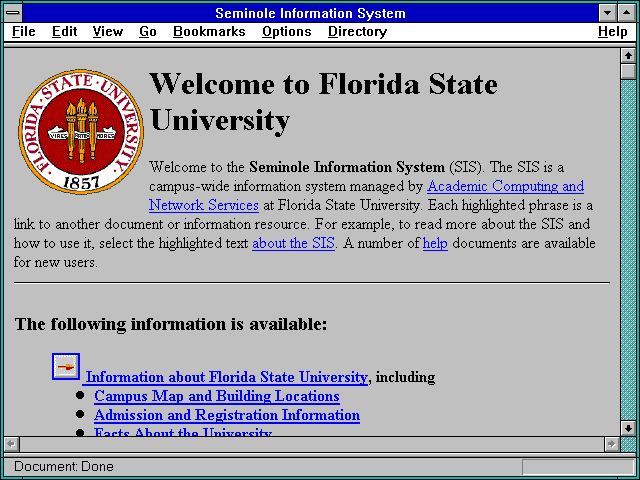
Task: Click the following information is available heading
Action: (171, 324)
